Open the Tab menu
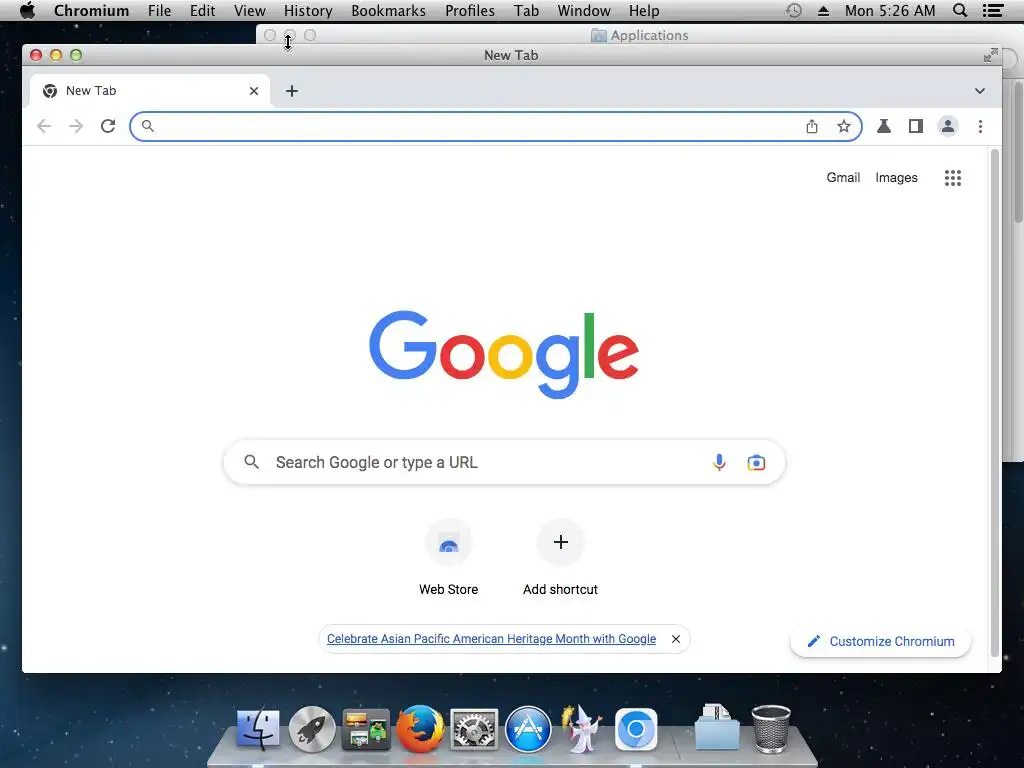This screenshot has width=1024, height=768. pos(526,10)
